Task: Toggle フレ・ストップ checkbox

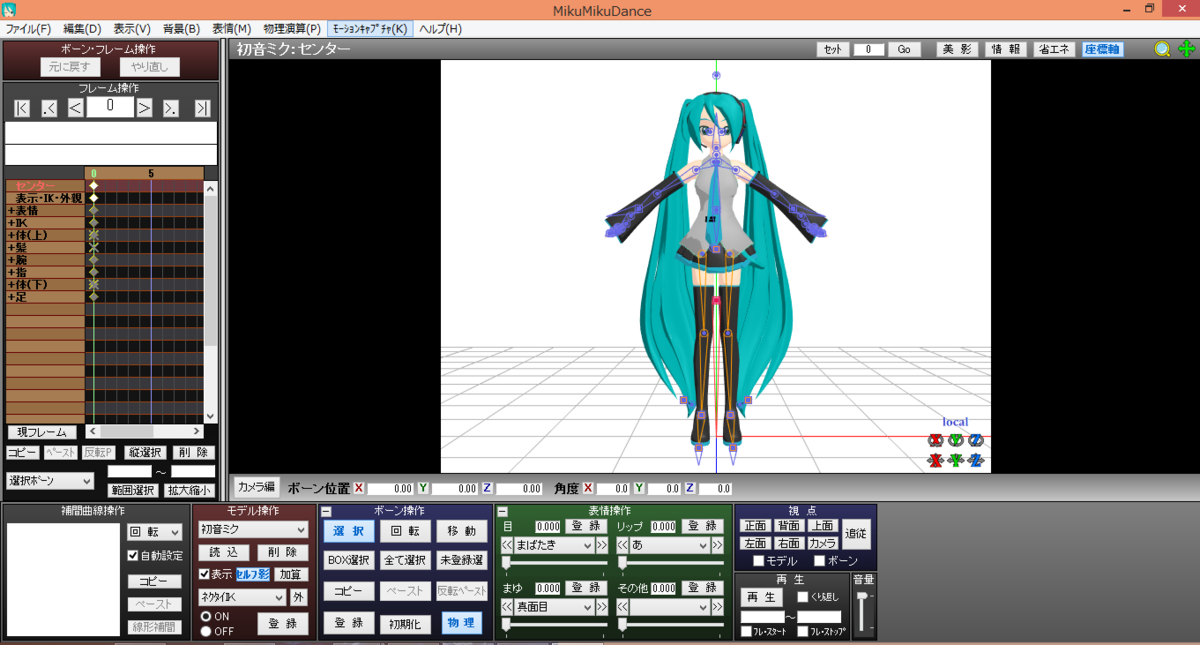Action: (x=803, y=631)
